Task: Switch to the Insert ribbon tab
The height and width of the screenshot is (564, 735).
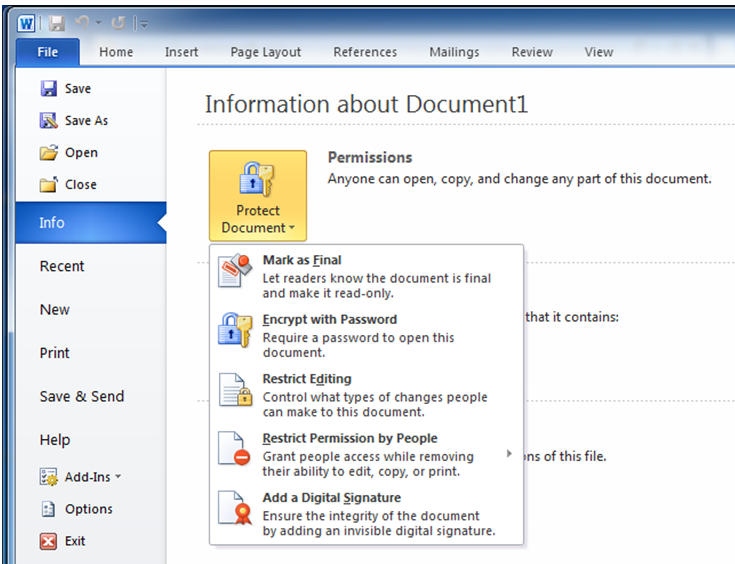Action: tap(181, 52)
